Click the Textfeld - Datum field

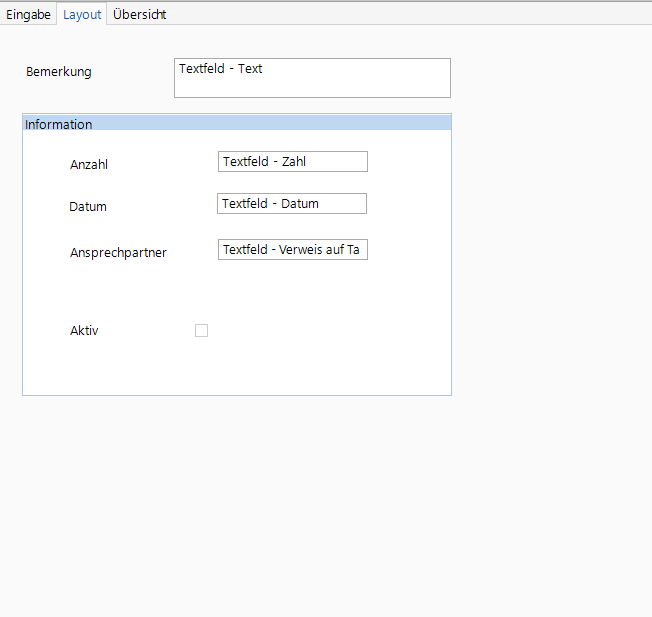291,204
